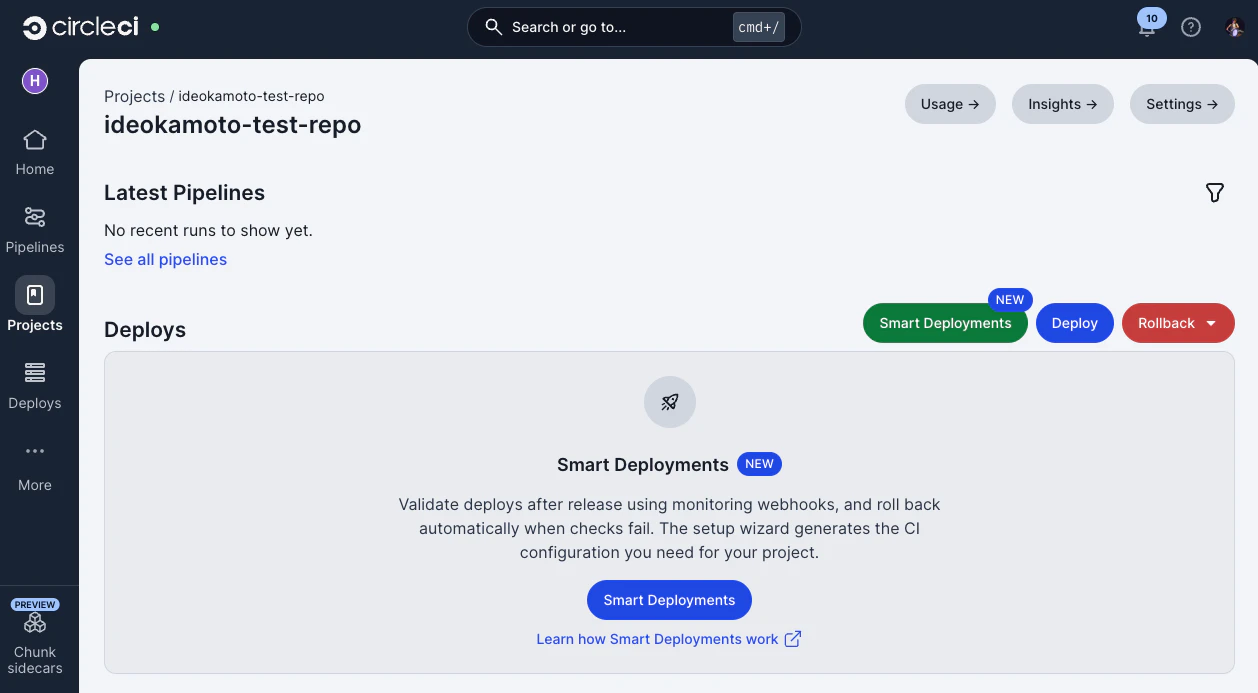
Task: Click the blue Smart Deployments button in card
Action: coord(669,600)
